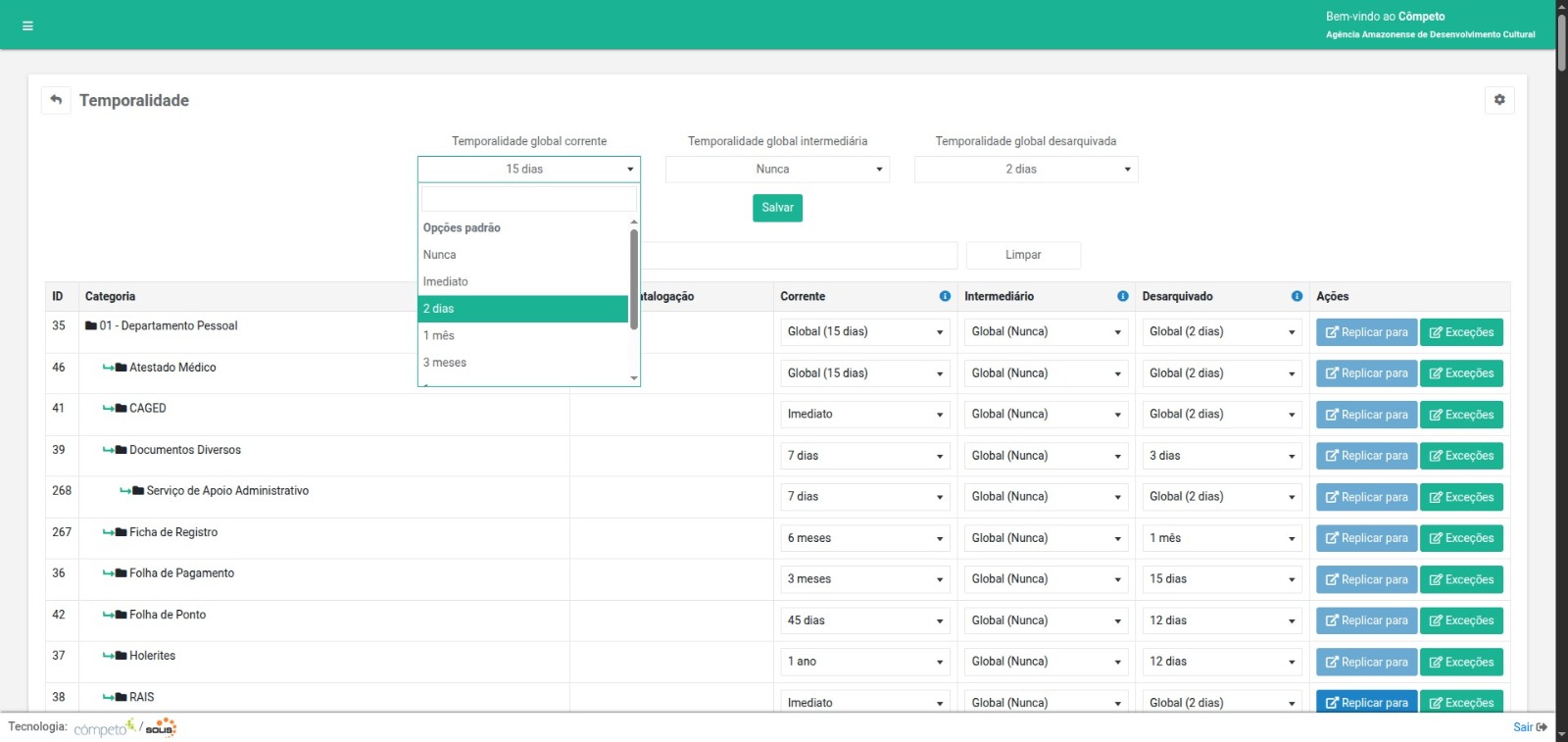The image size is (1568, 742).
Task: Click the folder icon for Departamento Pessoal
Action: pos(91,326)
